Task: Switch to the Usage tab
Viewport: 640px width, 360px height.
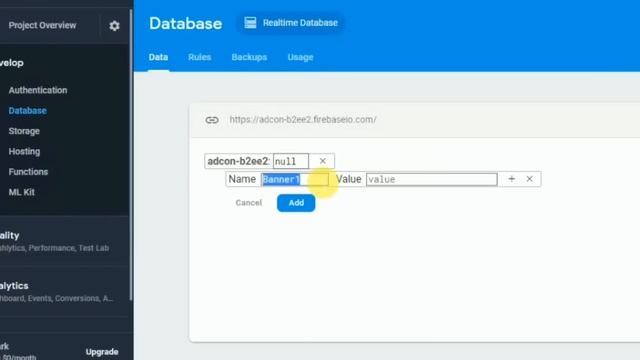Action: pos(300,57)
